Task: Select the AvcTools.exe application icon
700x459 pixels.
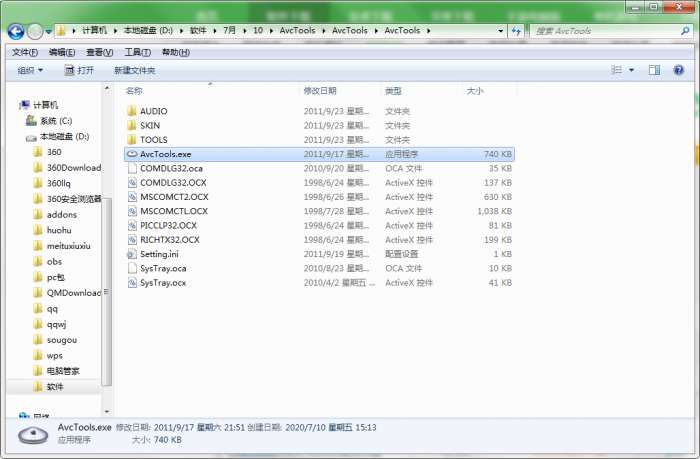Action: (x=132, y=154)
